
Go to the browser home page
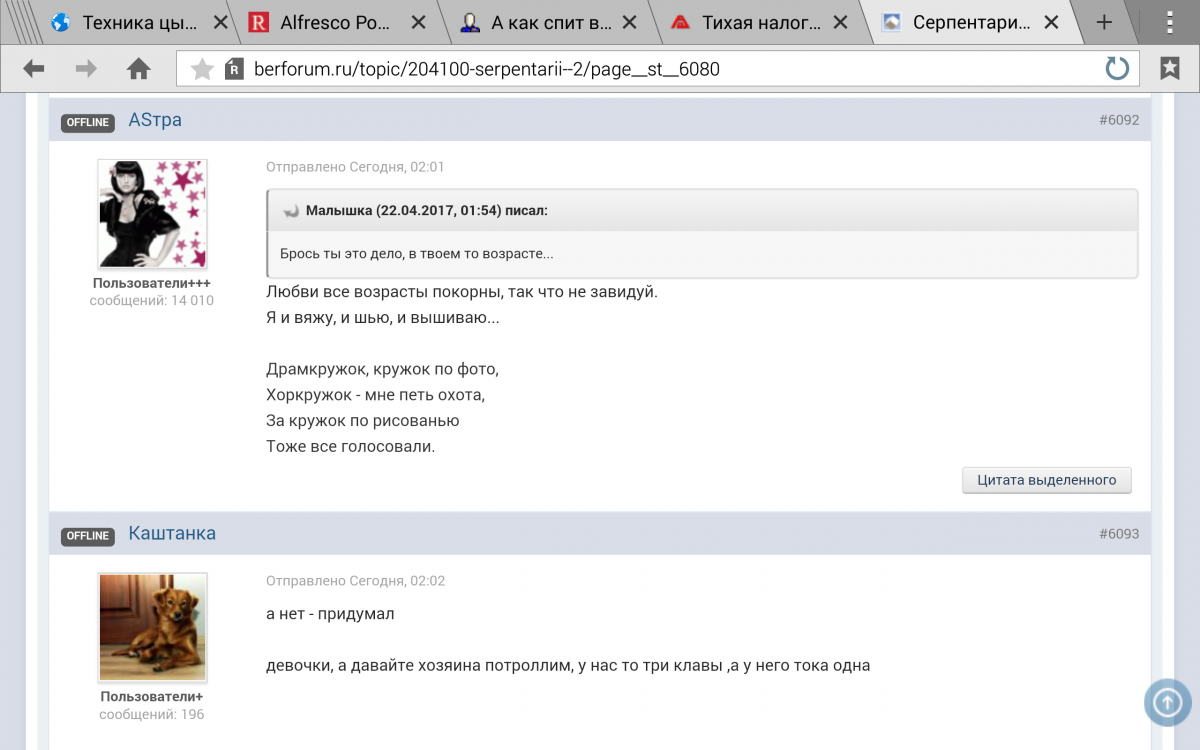coord(138,69)
